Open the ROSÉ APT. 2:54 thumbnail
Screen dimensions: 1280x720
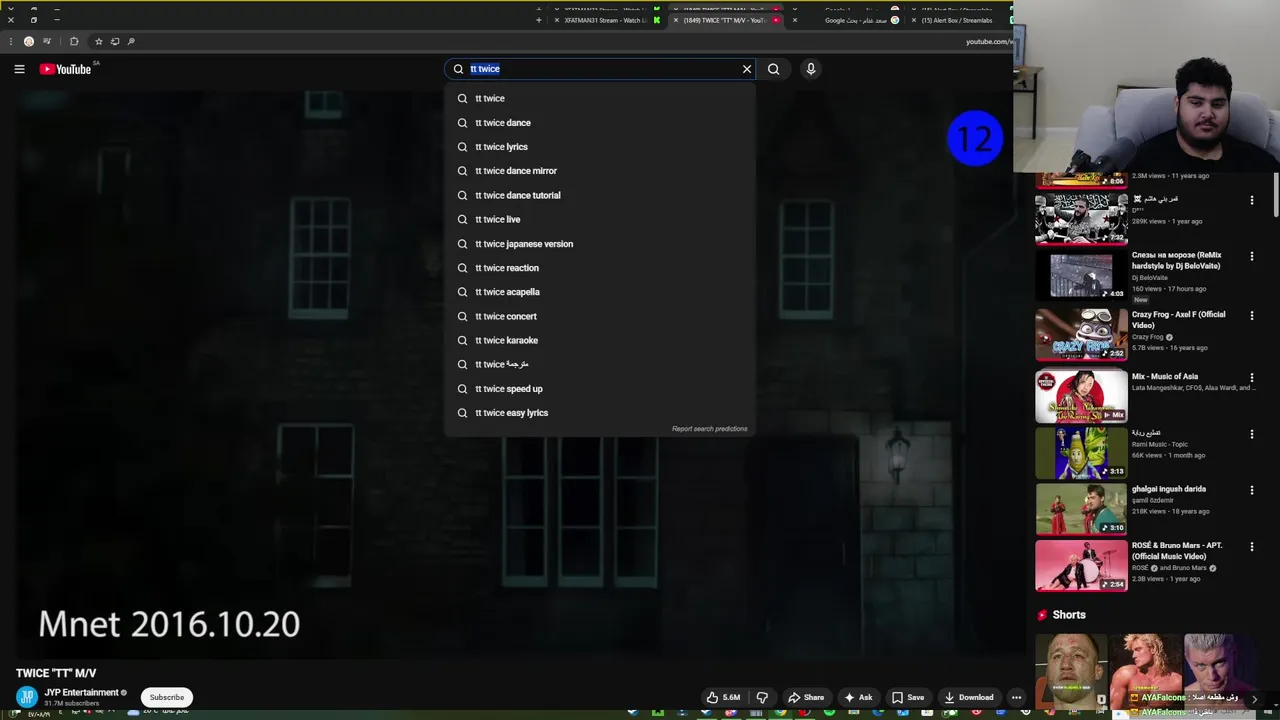pyautogui.click(x=1081, y=565)
